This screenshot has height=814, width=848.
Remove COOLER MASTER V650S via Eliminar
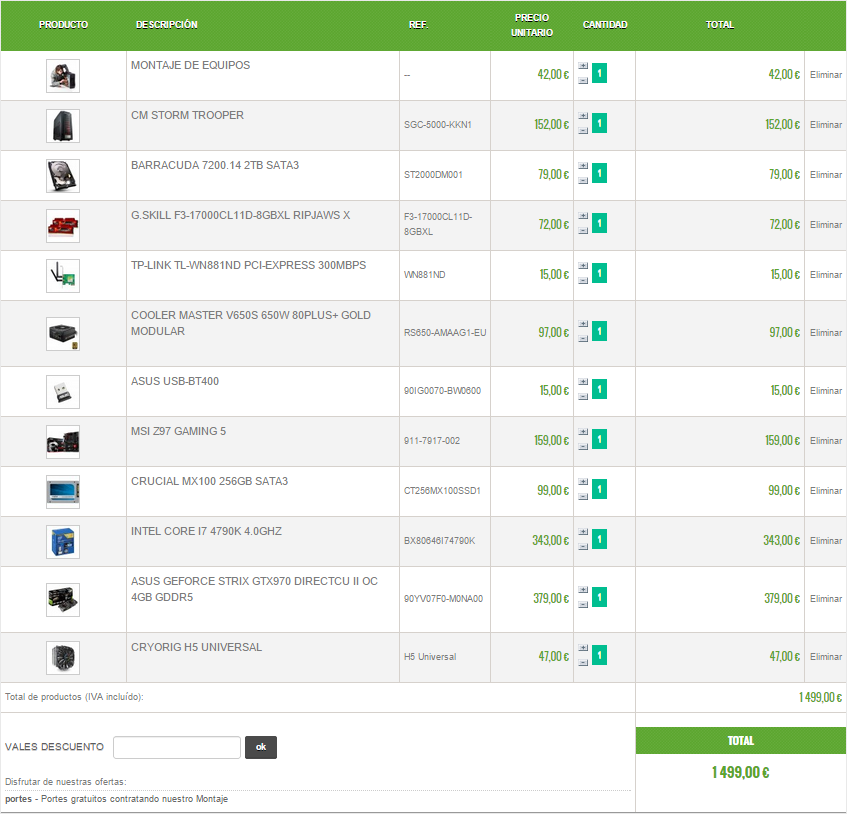click(826, 333)
